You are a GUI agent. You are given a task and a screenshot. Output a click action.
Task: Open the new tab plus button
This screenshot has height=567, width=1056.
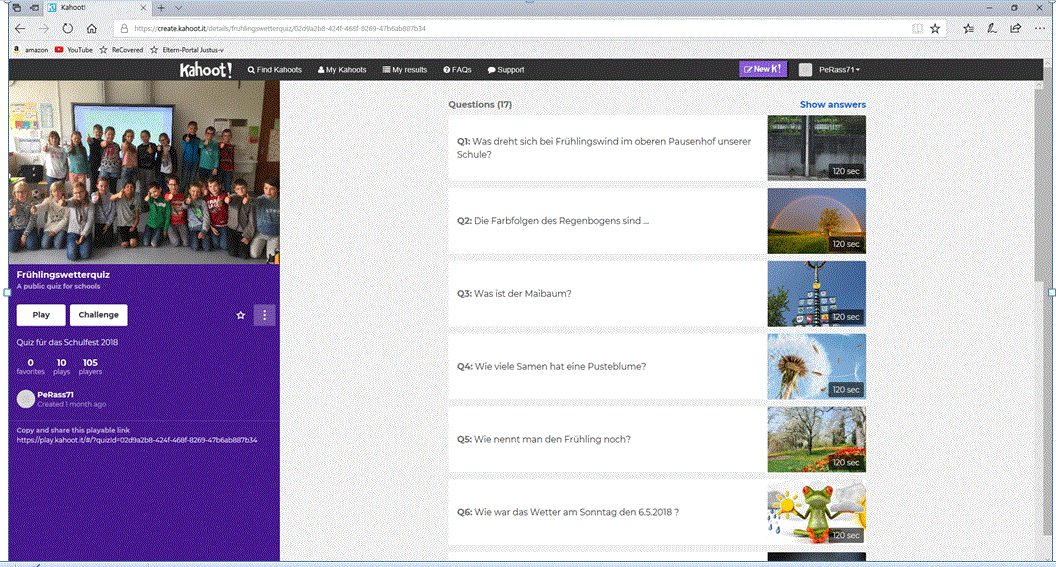[161, 8]
